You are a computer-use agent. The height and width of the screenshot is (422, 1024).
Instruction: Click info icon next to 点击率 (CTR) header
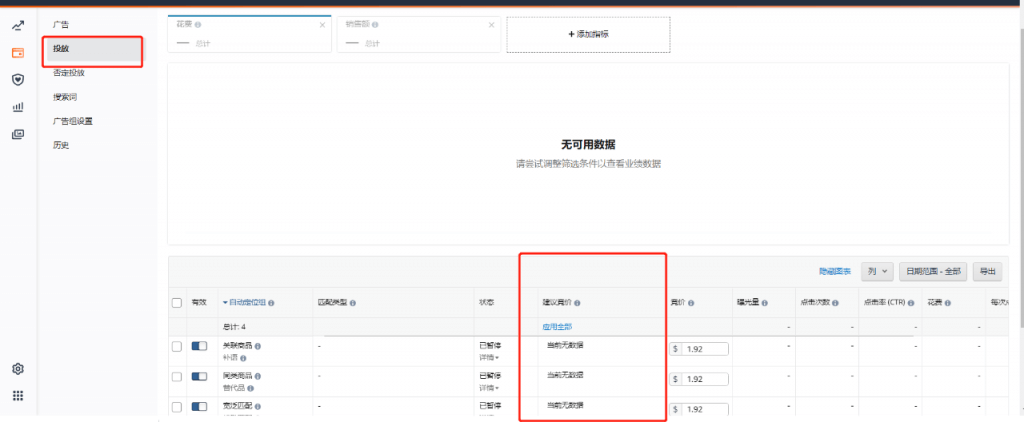pyautogui.click(x=909, y=303)
